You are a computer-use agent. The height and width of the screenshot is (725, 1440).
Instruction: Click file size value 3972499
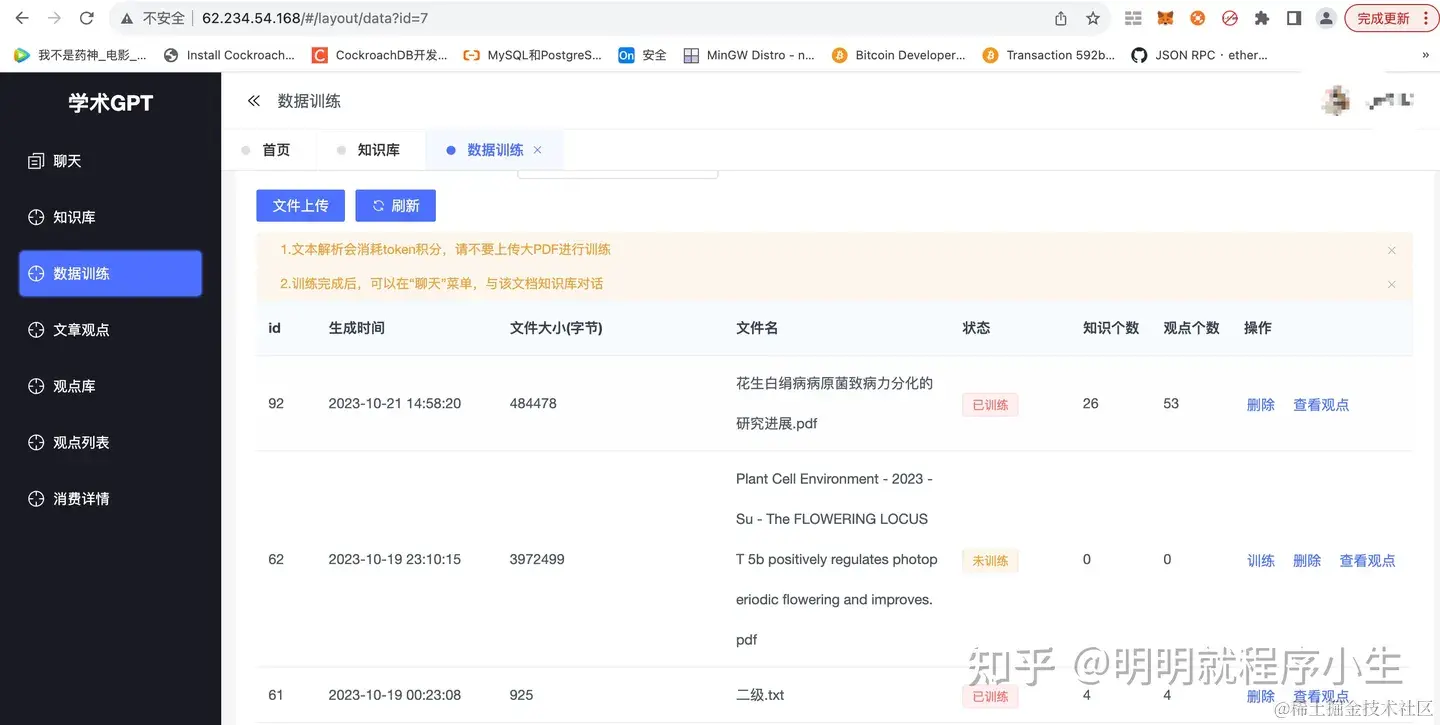click(x=537, y=559)
